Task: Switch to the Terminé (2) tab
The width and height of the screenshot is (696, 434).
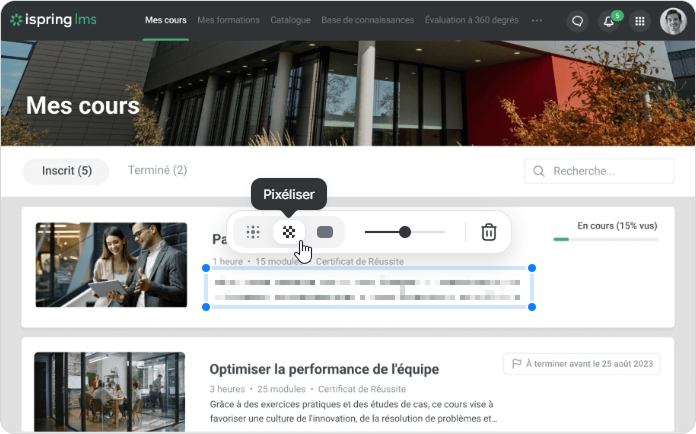Action: click(x=157, y=171)
